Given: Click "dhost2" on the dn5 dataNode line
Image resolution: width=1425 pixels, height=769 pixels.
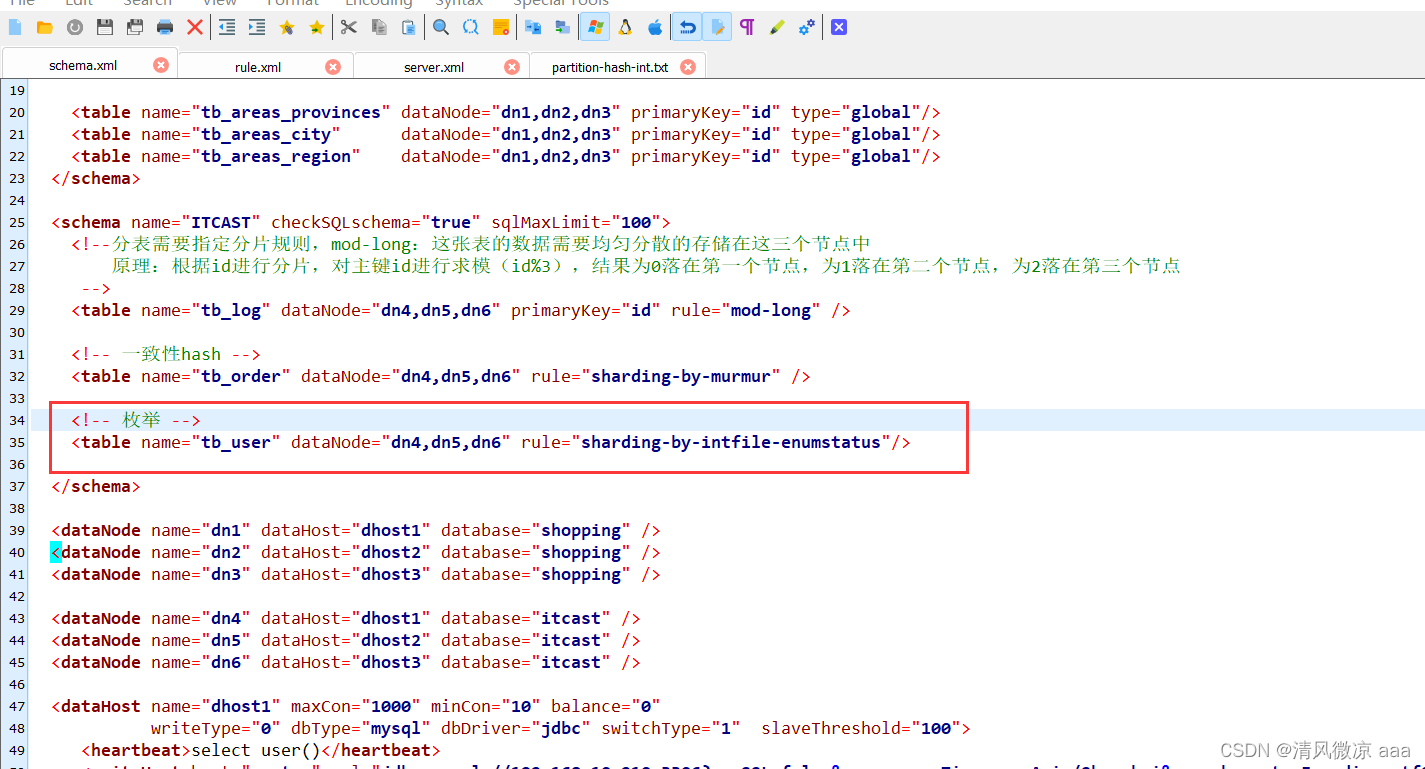Looking at the screenshot, I should click(391, 640).
